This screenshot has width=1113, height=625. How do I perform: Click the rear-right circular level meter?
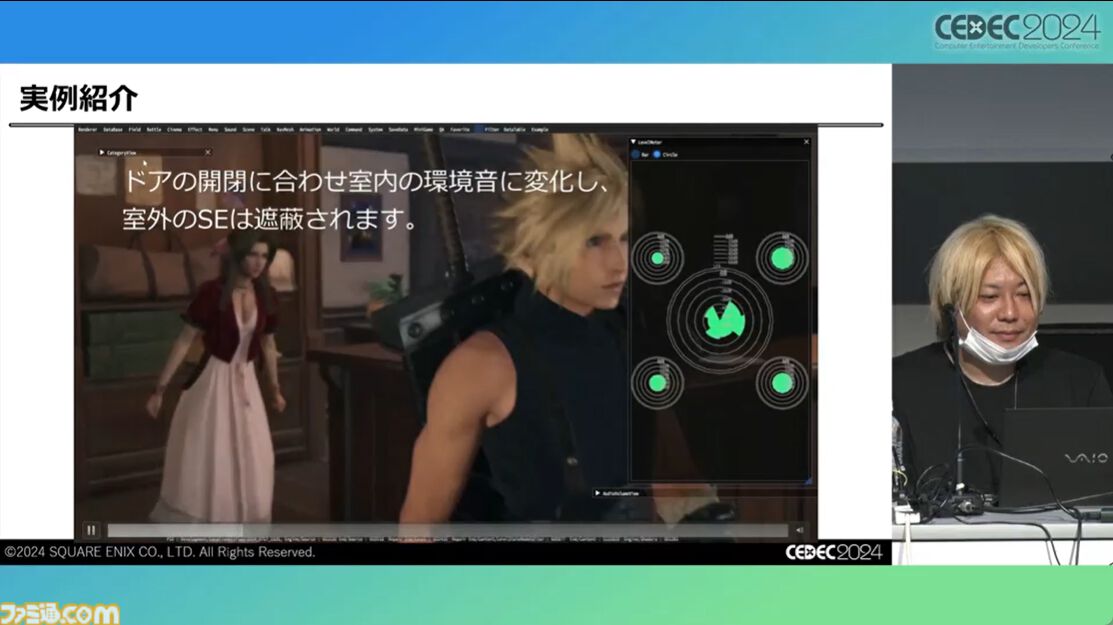pos(782,383)
